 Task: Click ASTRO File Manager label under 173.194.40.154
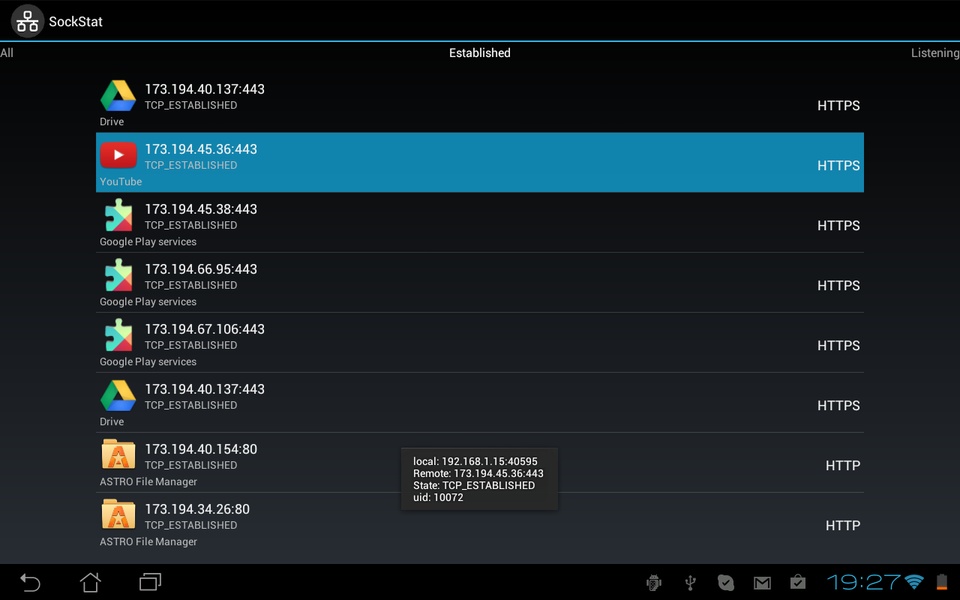[148, 482]
